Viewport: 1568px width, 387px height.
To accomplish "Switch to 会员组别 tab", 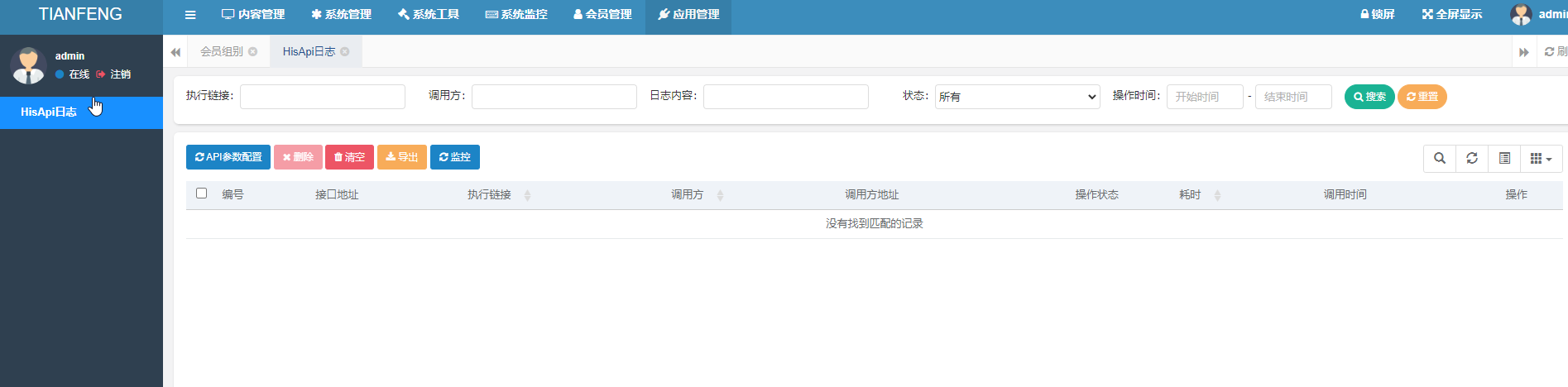I will click(221, 51).
